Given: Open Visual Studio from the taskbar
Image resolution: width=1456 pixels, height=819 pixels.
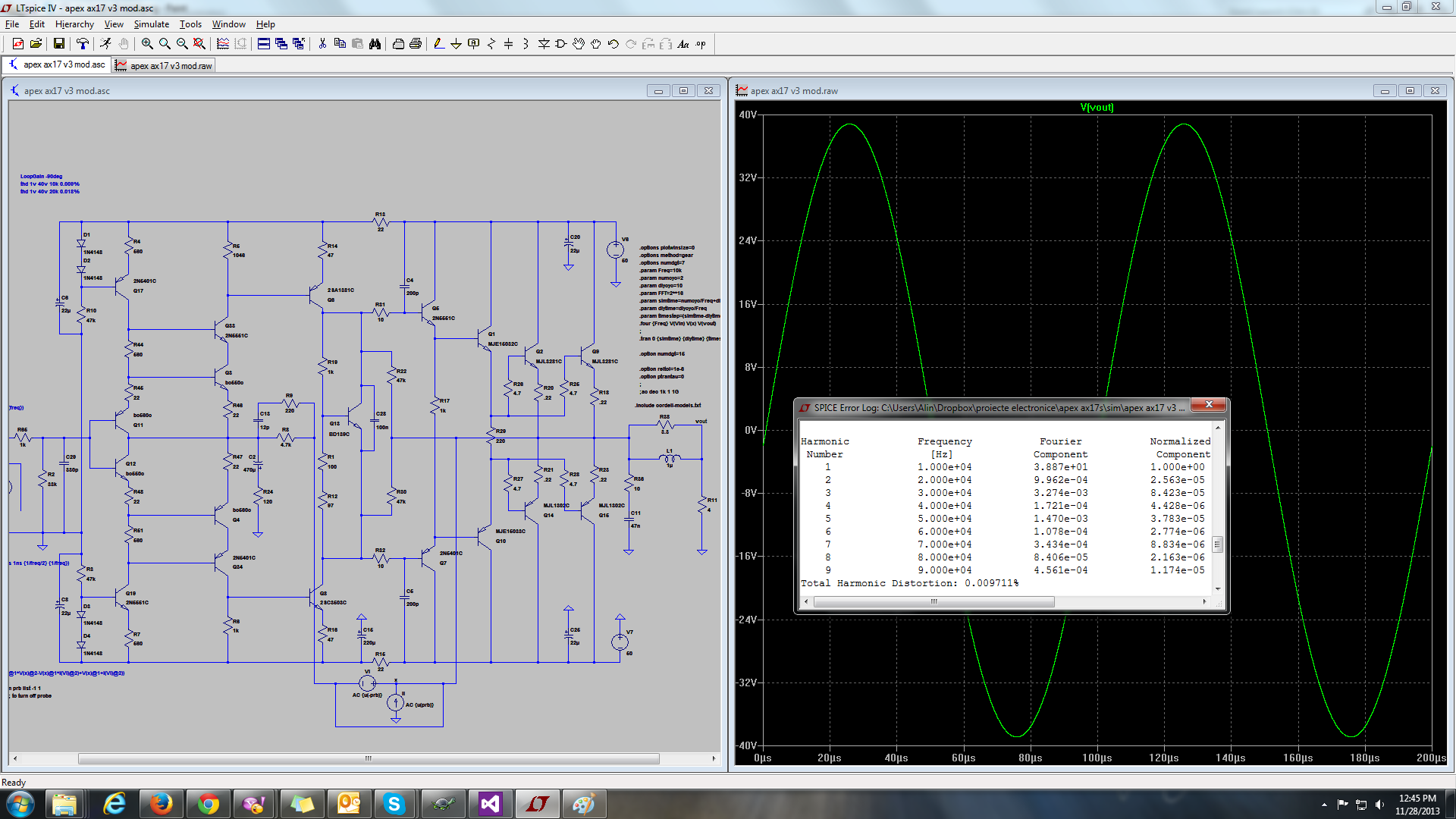Looking at the screenshot, I should 490,804.
